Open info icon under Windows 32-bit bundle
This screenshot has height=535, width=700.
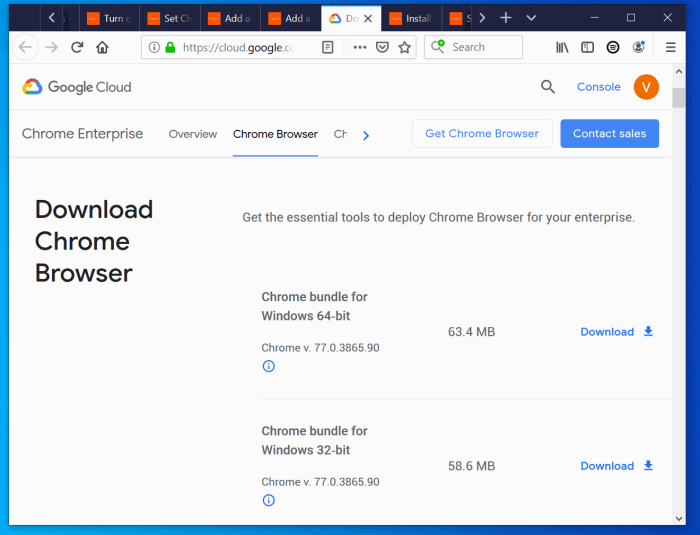click(268, 500)
